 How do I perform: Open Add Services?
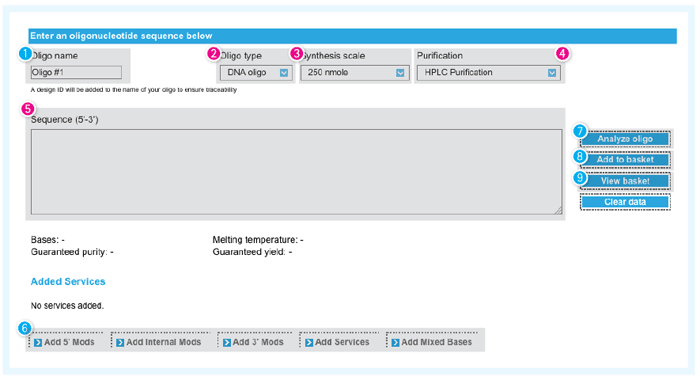tap(338, 342)
